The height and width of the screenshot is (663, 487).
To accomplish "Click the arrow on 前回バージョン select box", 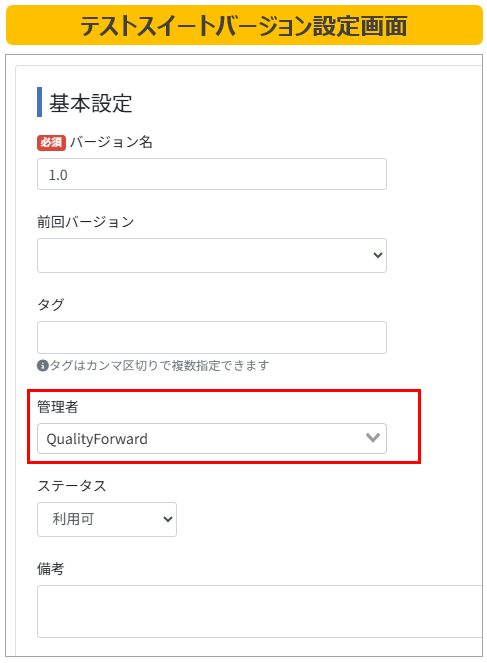I will (x=378, y=255).
